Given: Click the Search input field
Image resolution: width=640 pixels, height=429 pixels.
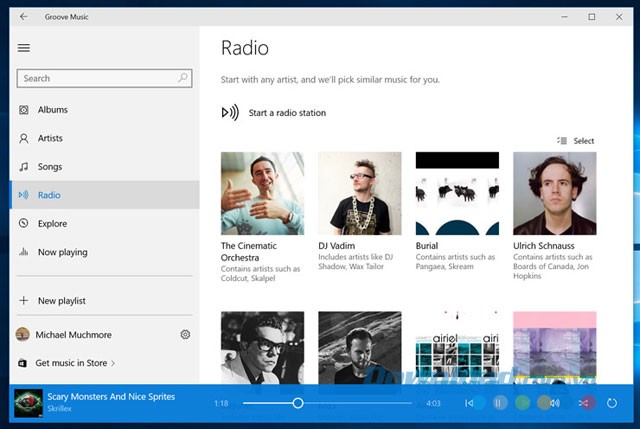Looking at the screenshot, I should coord(95,78).
